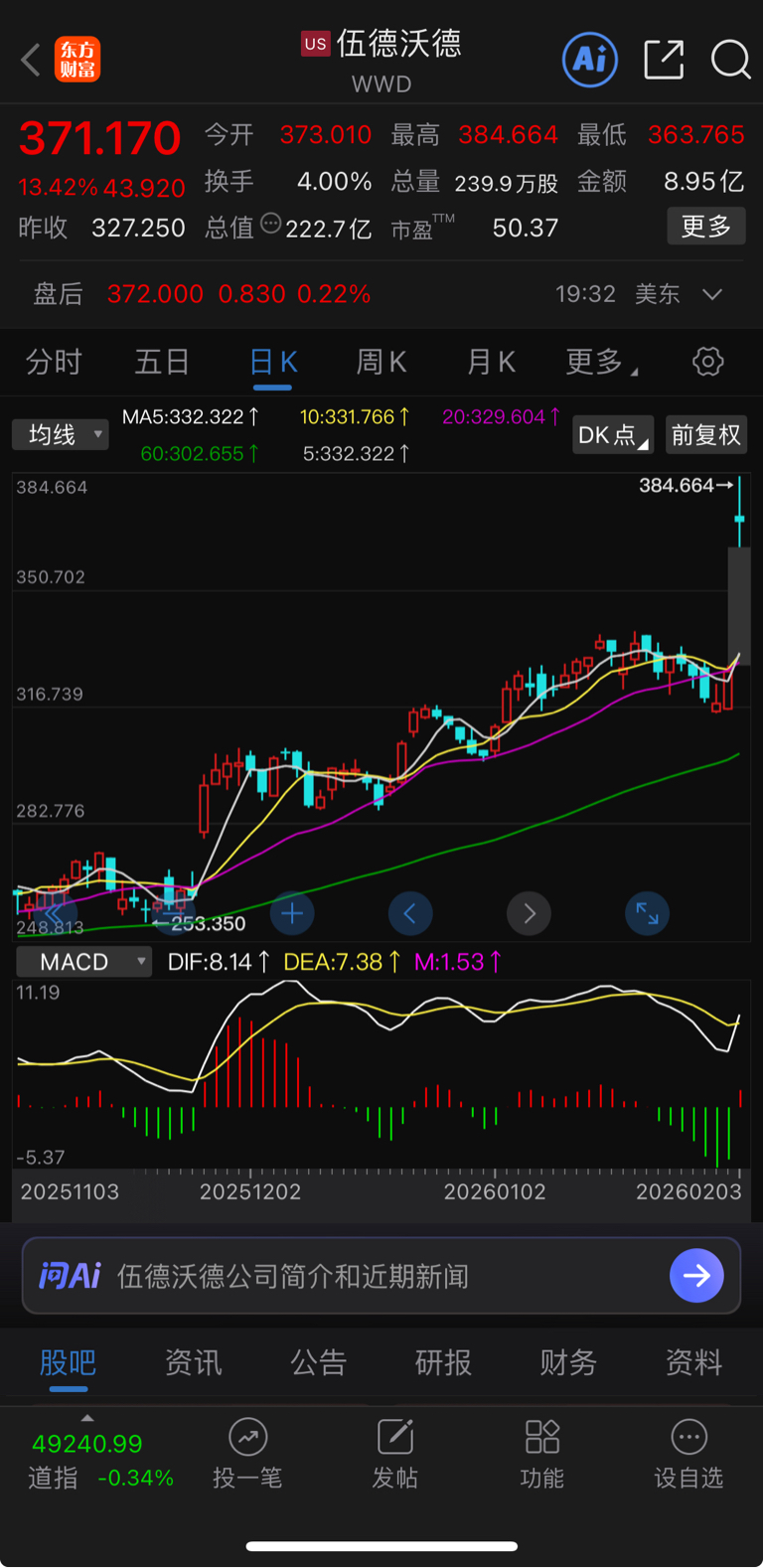Tap the chart plus zoom-in button

point(291,913)
